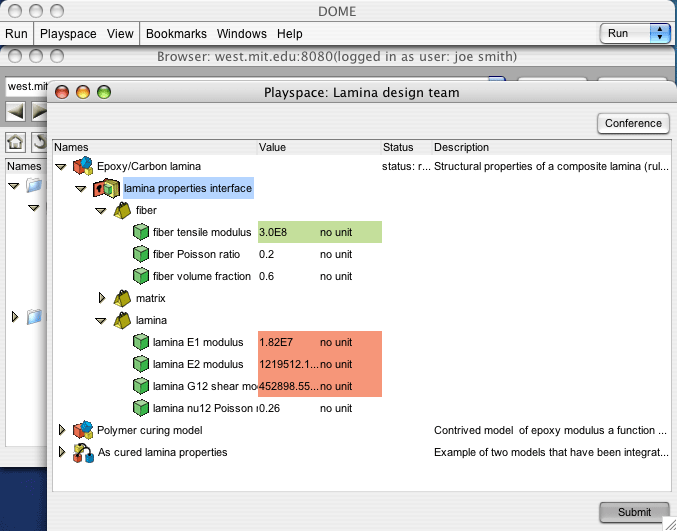
Task: Click the fiber tensile modulus cube icon
Action: click(x=141, y=232)
